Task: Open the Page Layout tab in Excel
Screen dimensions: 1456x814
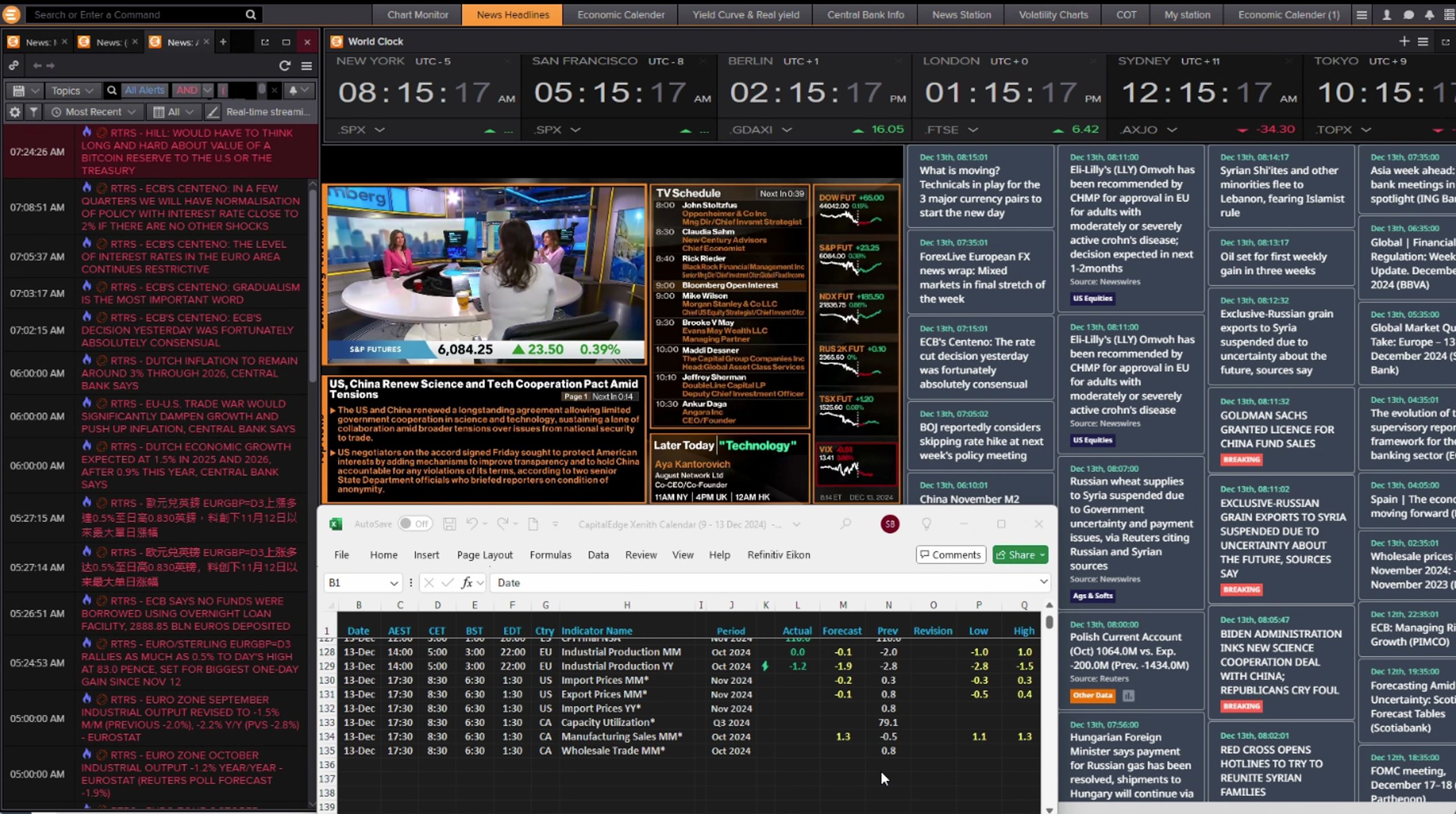Action: [485, 555]
